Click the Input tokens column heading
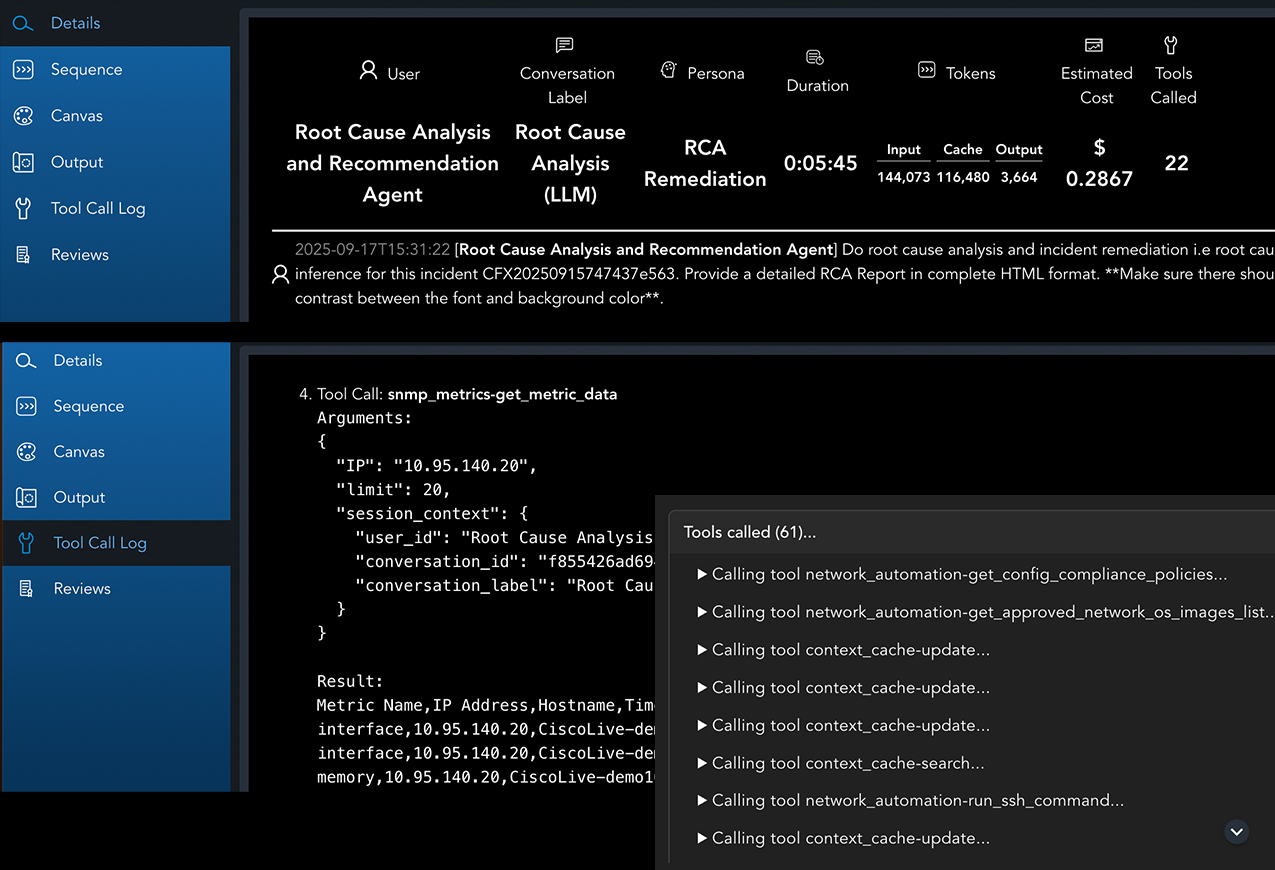The height and width of the screenshot is (870, 1275). click(x=903, y=150)
